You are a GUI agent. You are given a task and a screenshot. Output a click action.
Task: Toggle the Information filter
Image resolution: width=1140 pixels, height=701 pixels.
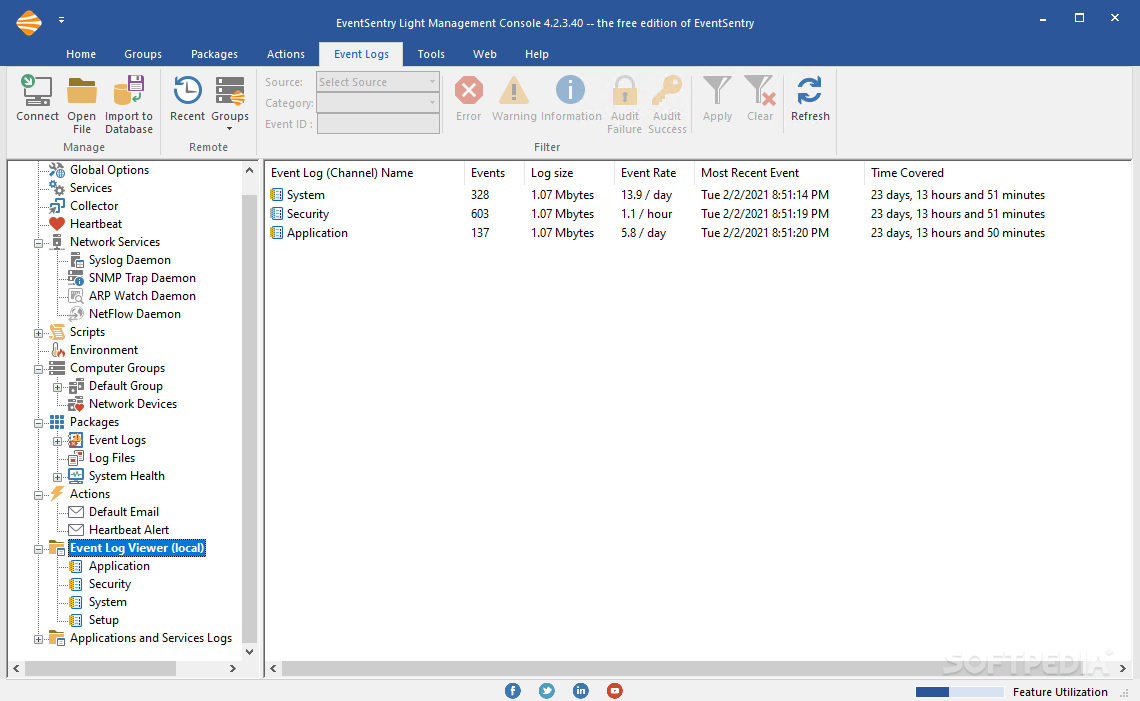(571, 99)
